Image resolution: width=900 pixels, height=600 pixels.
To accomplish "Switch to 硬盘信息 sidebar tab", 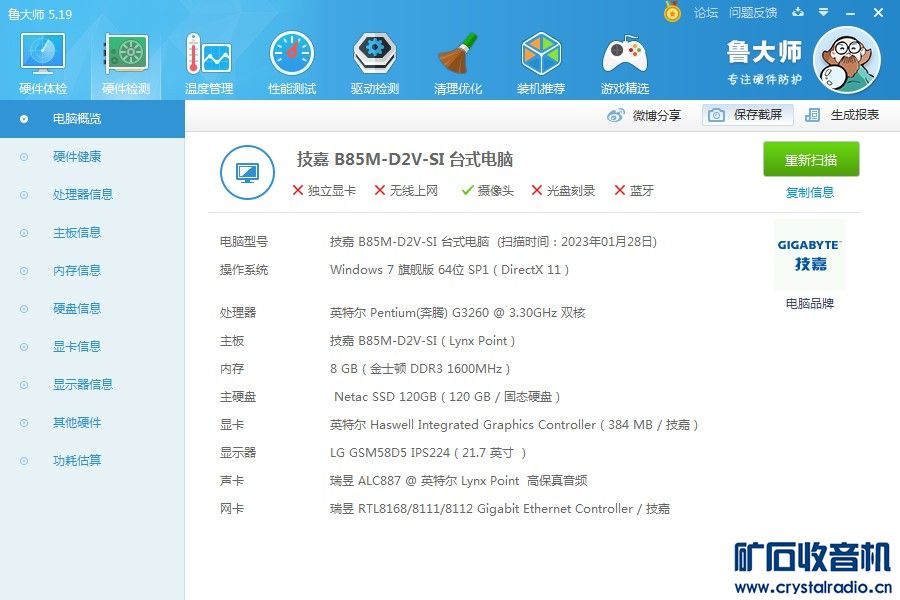I will point(77,308).
